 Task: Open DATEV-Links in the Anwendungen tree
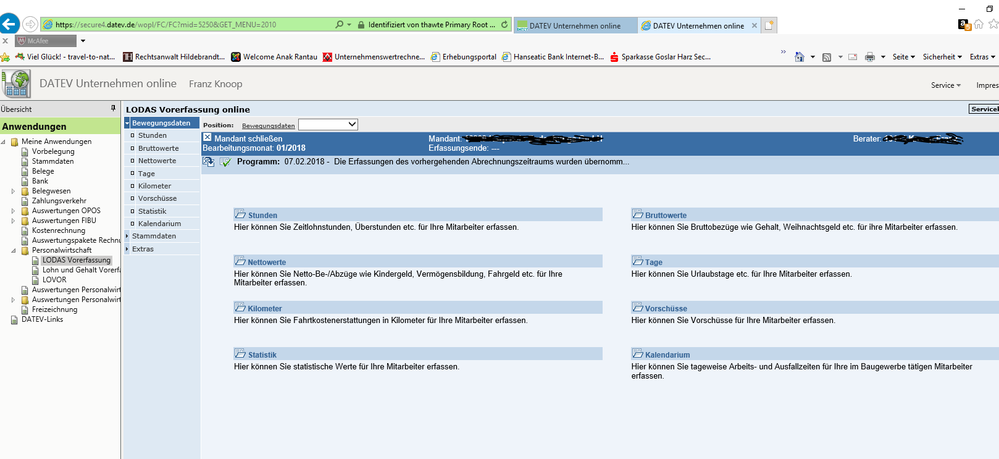pos(42,319)
